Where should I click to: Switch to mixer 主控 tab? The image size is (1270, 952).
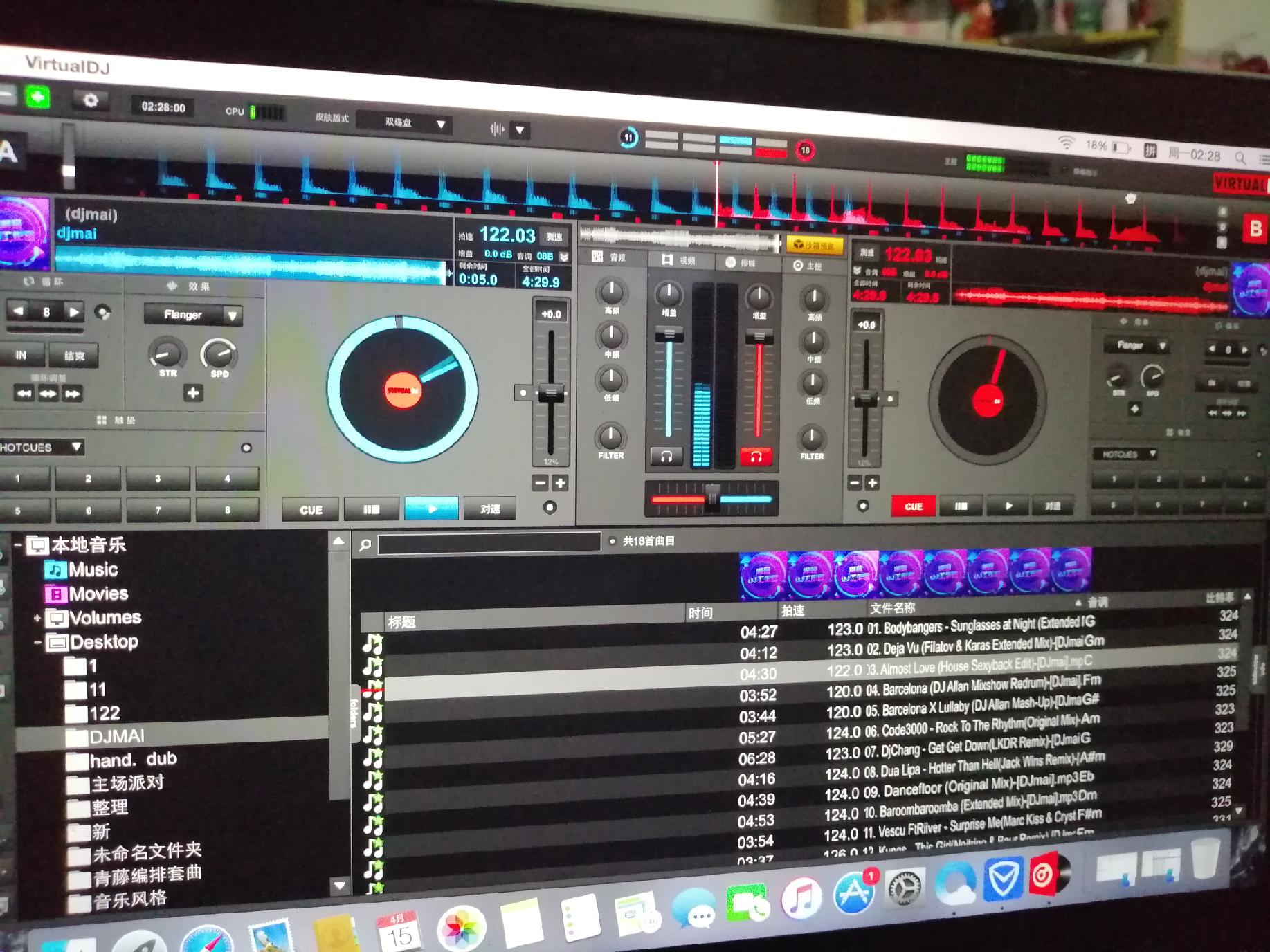tap(808, 265)
